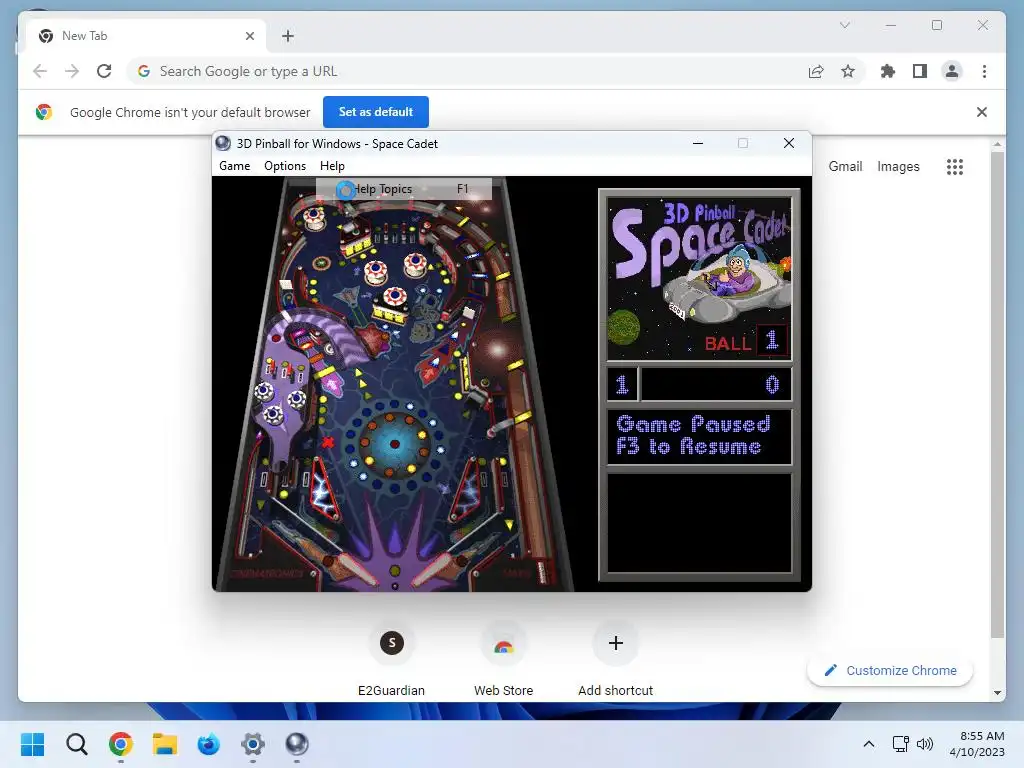Click the Customize Chrome button
This screenshot has height=768, width=1024.
(x=890, y=671)
